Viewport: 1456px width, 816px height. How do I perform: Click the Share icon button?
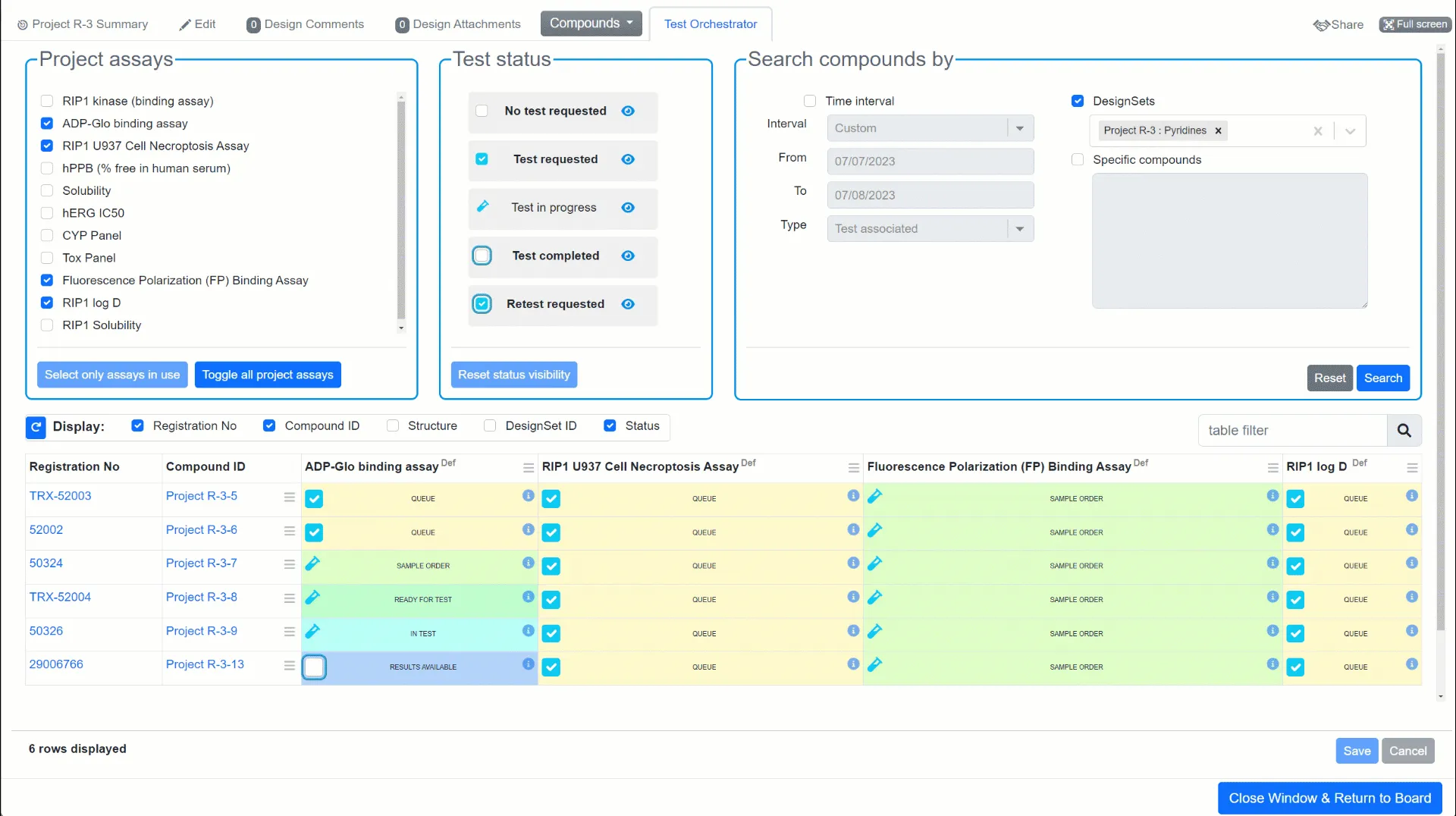click(x=1338, y=24)
